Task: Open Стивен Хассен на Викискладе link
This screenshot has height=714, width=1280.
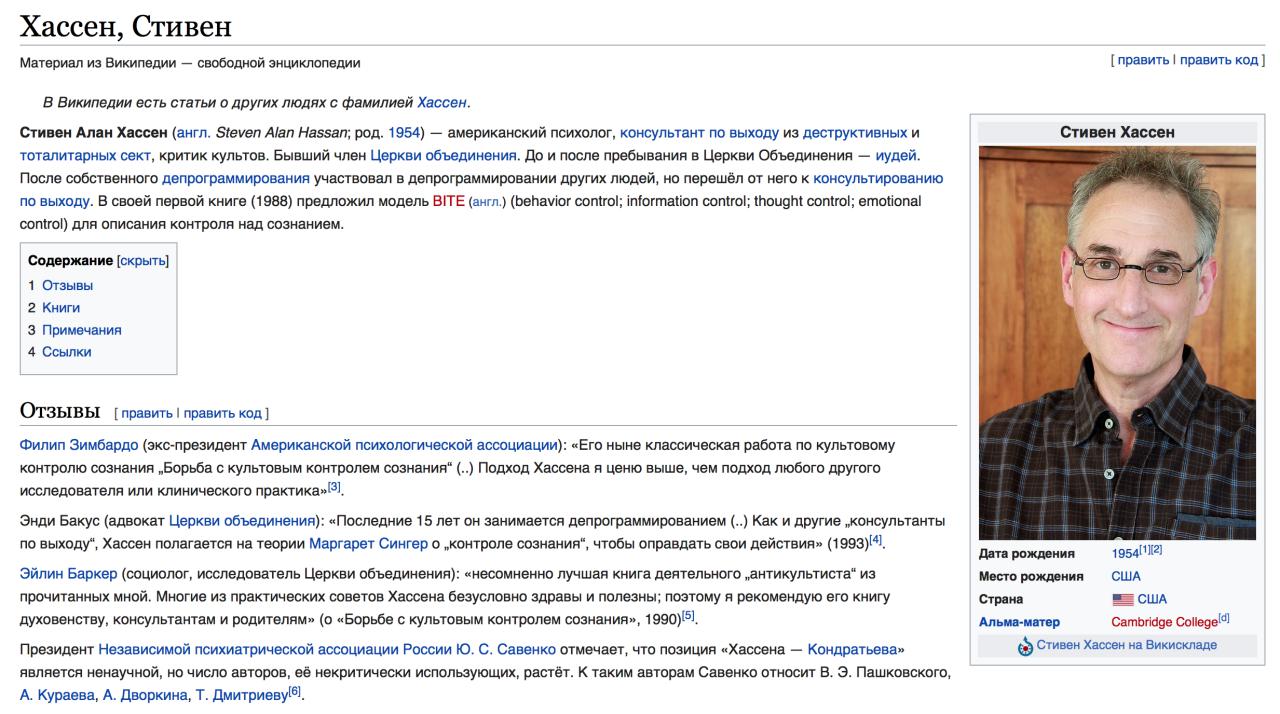Action: tap(1127, 645)
